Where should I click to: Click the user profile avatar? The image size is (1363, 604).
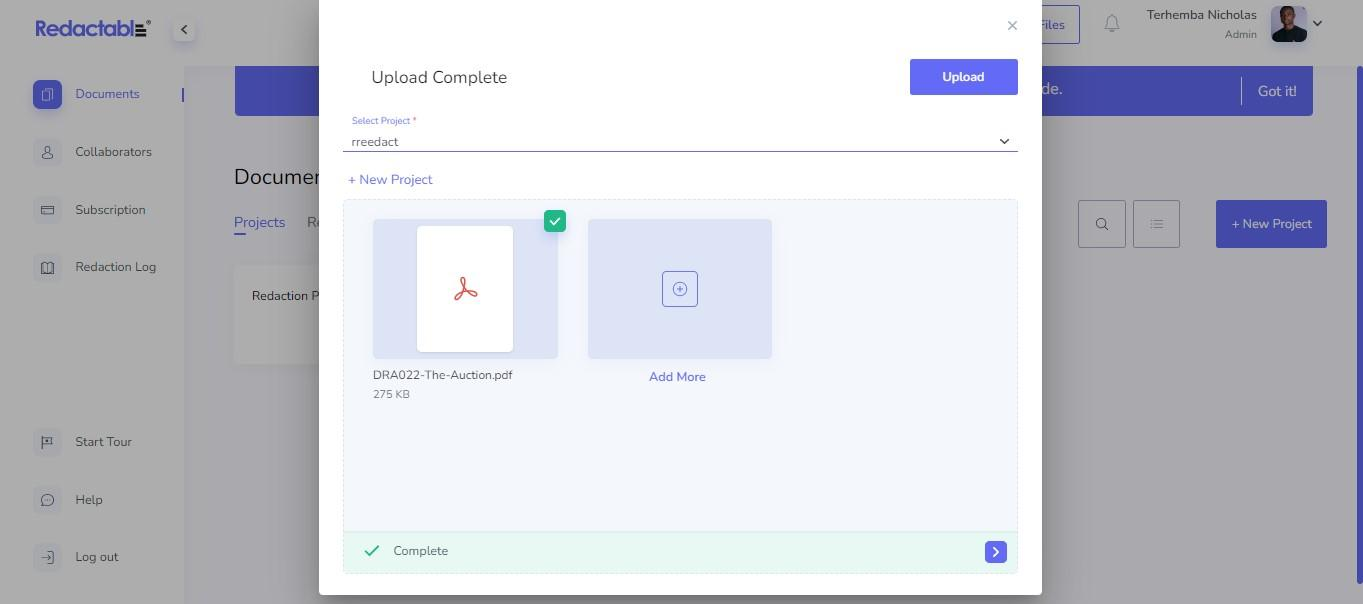click(x=1288, y=24)
